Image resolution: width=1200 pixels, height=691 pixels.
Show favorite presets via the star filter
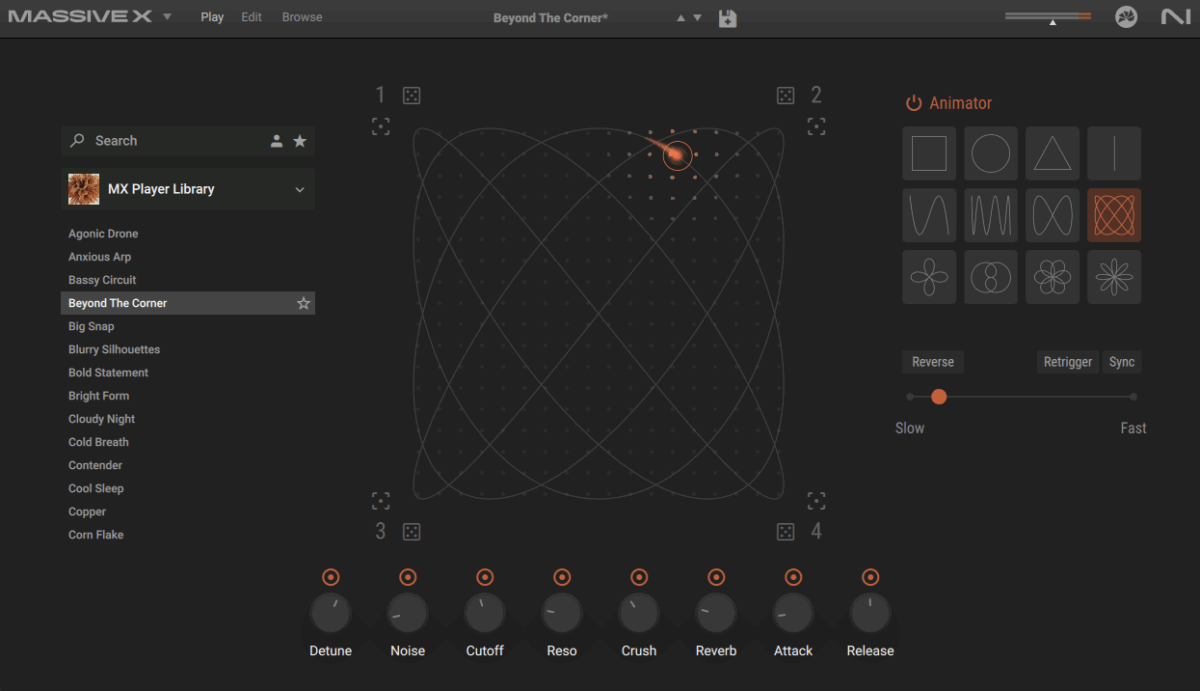(x=299, y=140)
